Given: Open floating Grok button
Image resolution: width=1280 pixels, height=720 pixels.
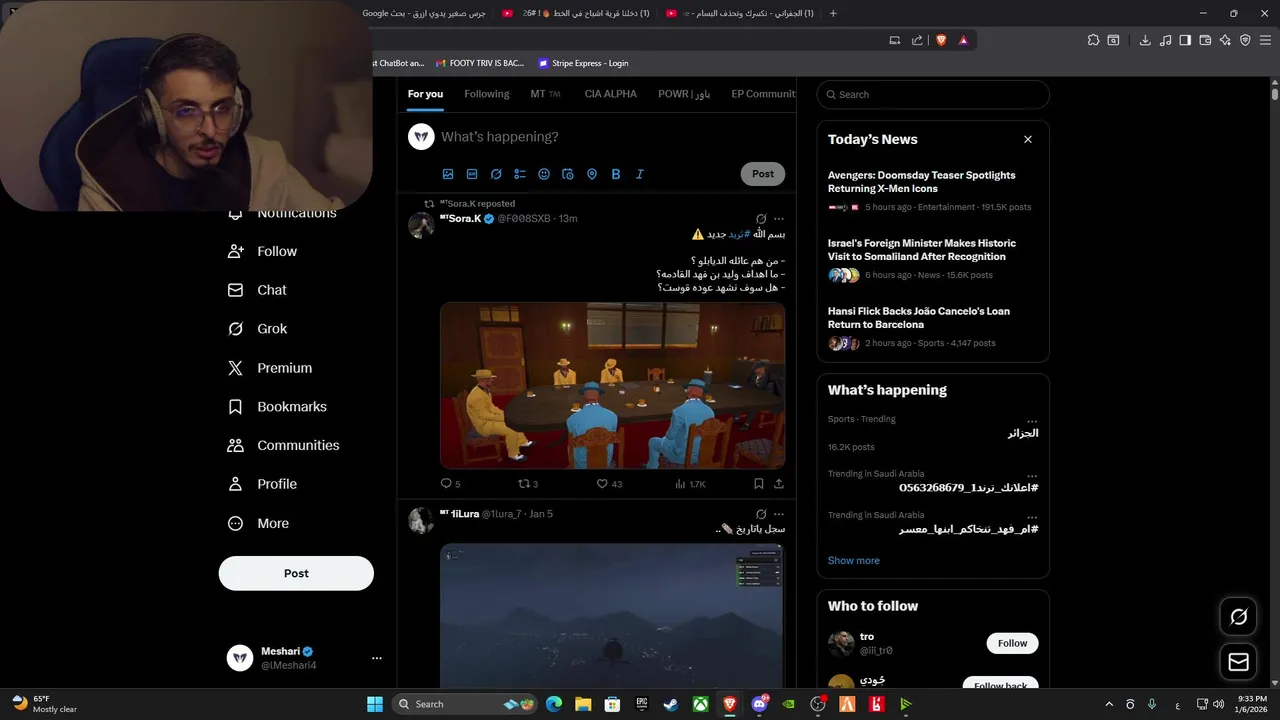Looking at the screenshot, I should click(1238, 617).
